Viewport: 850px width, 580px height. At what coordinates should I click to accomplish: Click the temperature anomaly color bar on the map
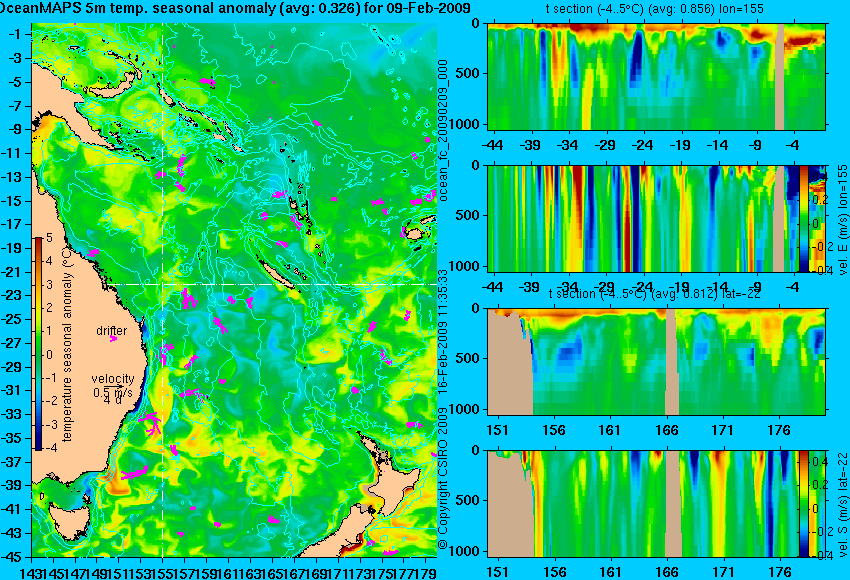38,344
